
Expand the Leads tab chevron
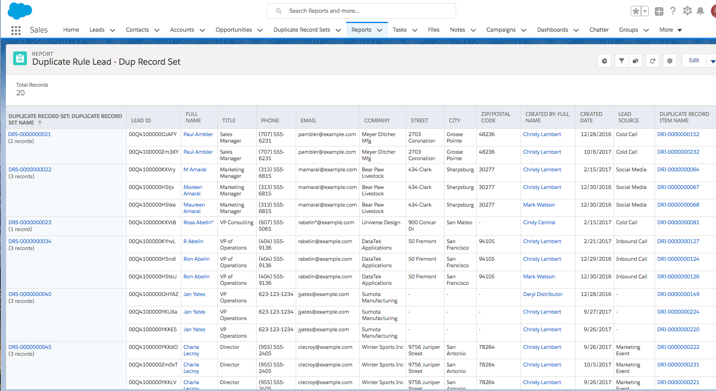(112, 30)
